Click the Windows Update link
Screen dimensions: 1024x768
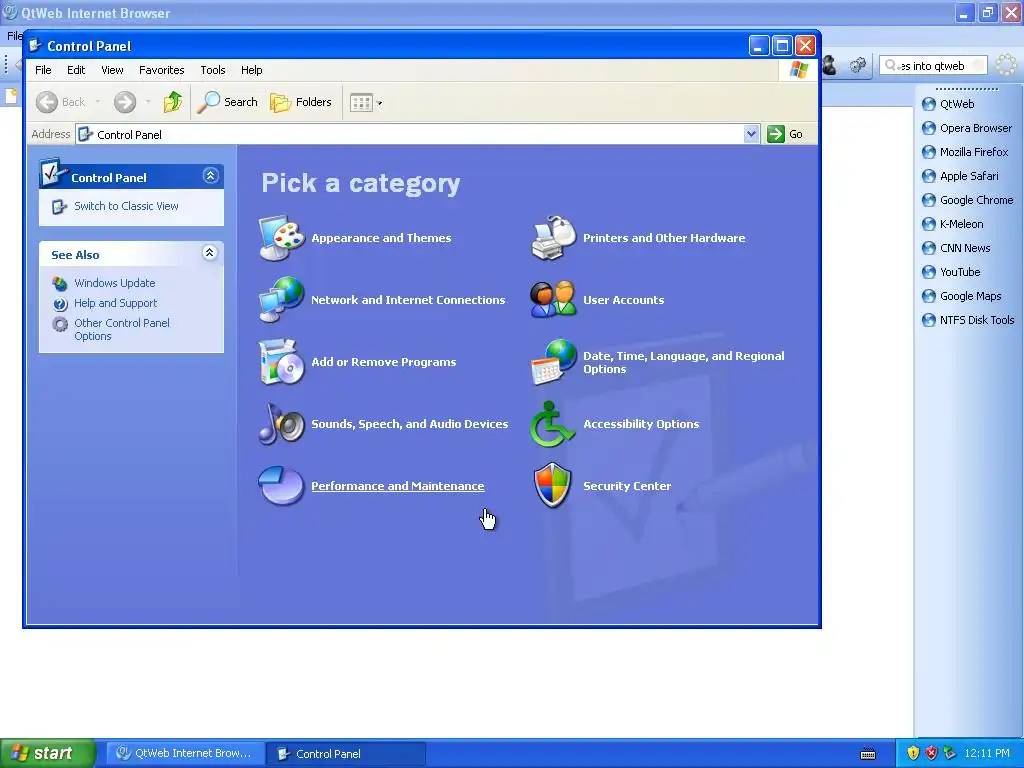pos(114,283)
